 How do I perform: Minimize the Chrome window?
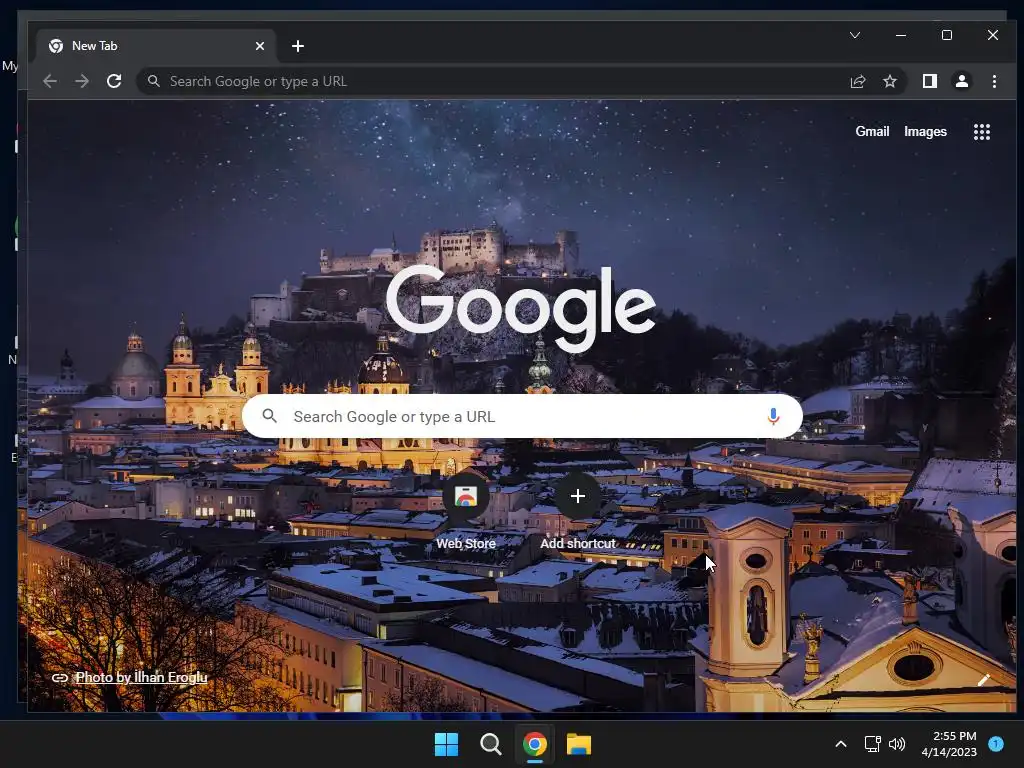tap(901, 35)
